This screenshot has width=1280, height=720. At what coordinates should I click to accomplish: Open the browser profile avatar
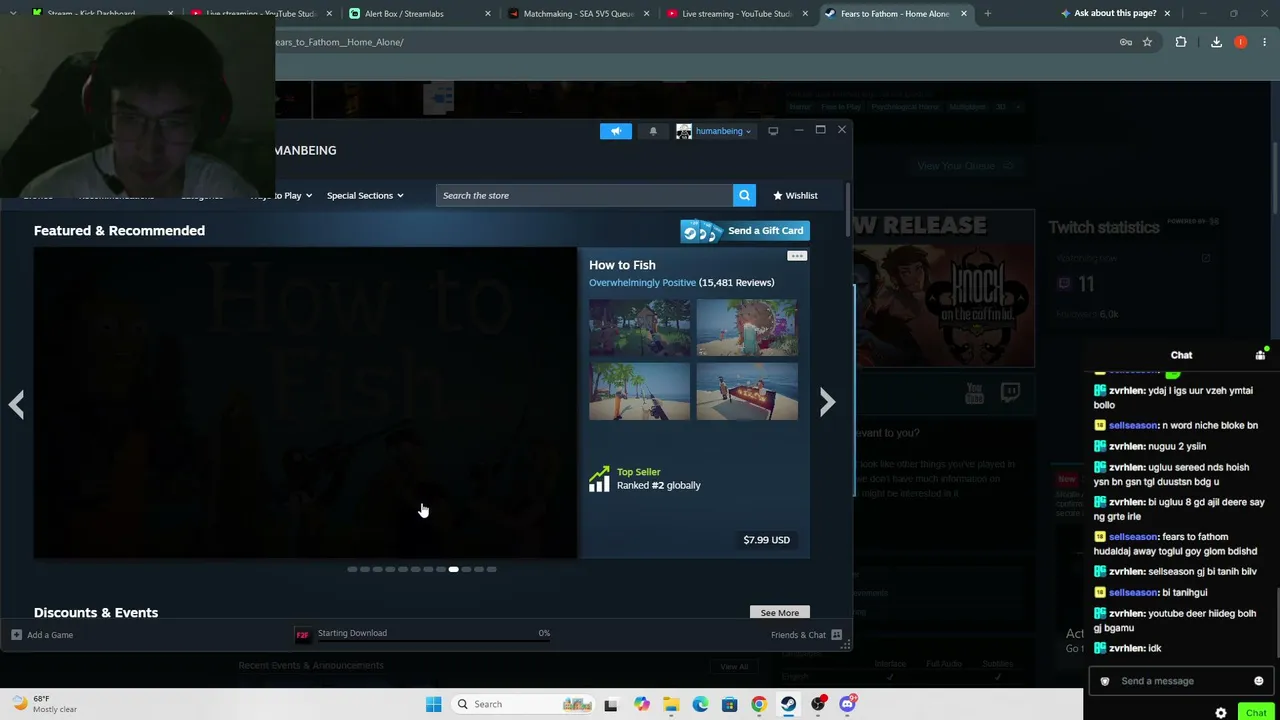[1241, 42]
